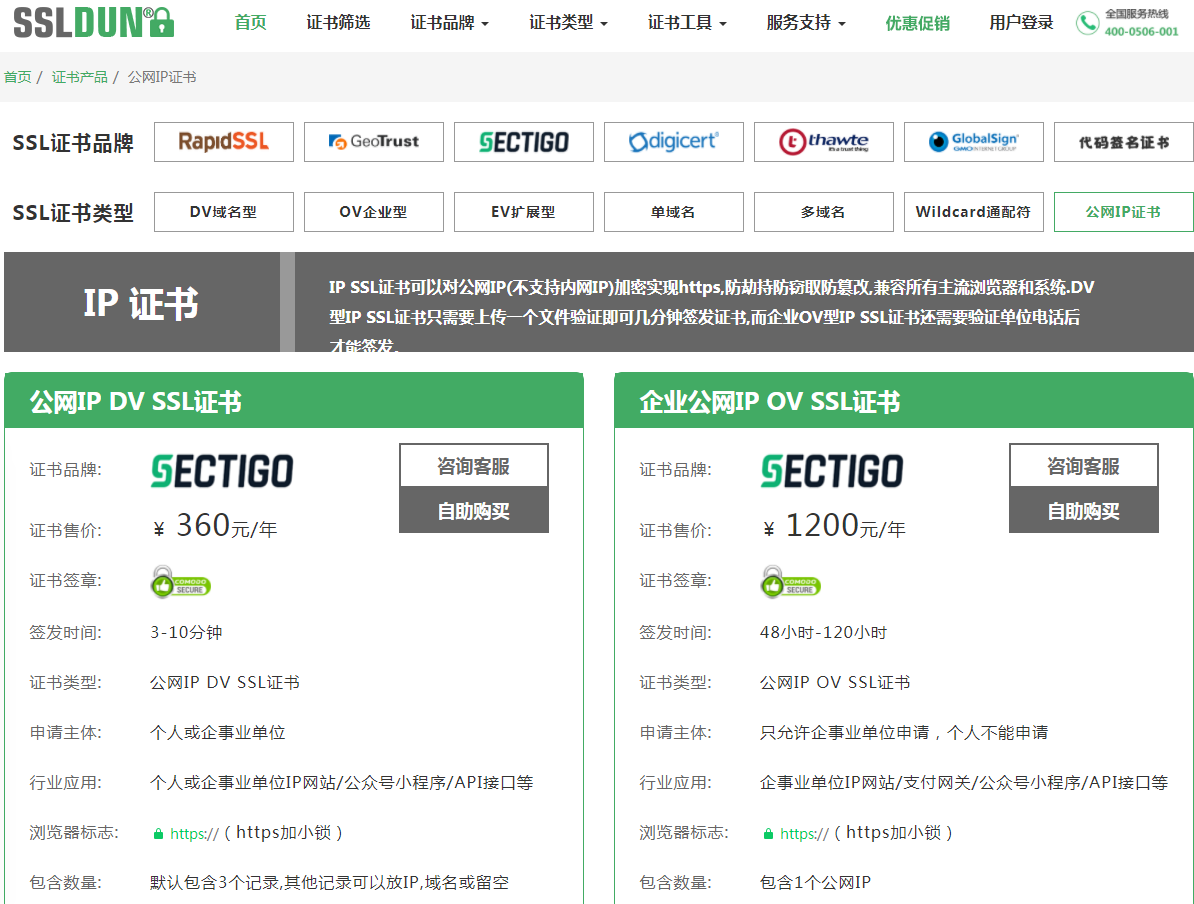
Task: Click the 3-10分钟 issuance time
Action: click(187, 632)
